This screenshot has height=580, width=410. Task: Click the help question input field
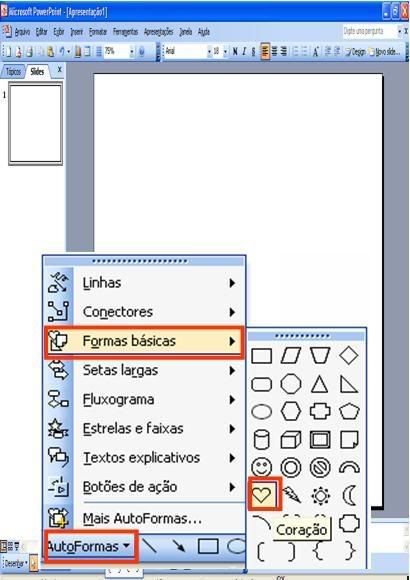pos(369,31)
